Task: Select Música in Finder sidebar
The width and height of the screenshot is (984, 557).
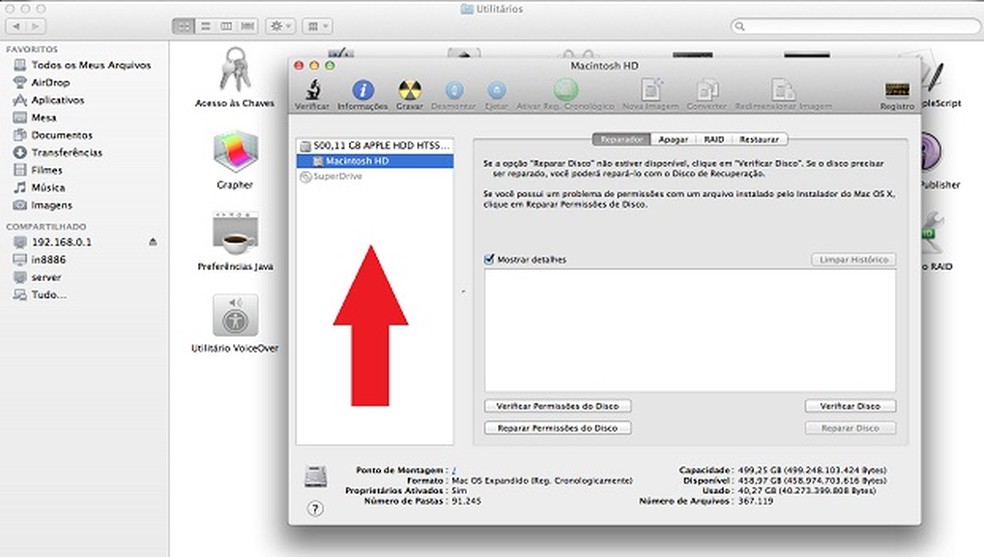Action: 48,188
